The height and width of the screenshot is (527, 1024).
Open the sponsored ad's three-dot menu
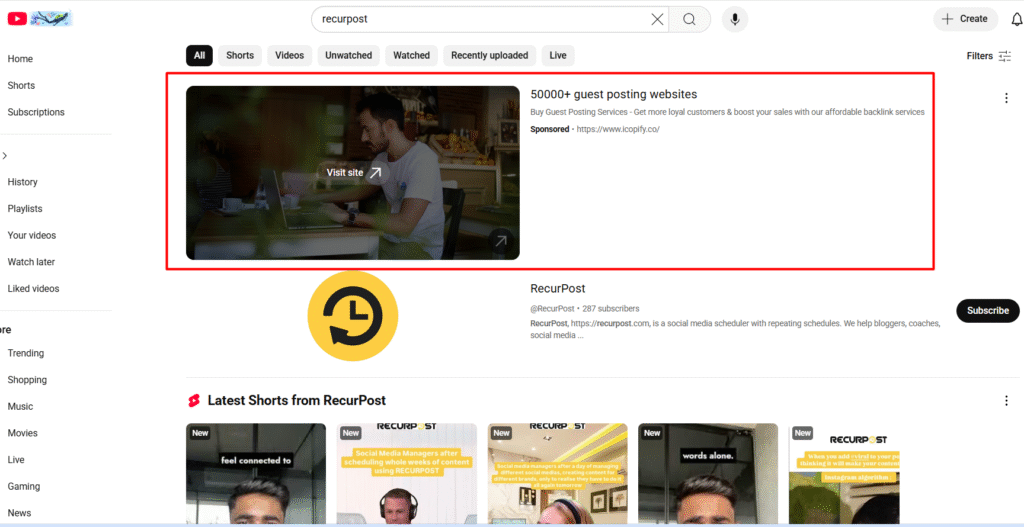(1006, 99)
